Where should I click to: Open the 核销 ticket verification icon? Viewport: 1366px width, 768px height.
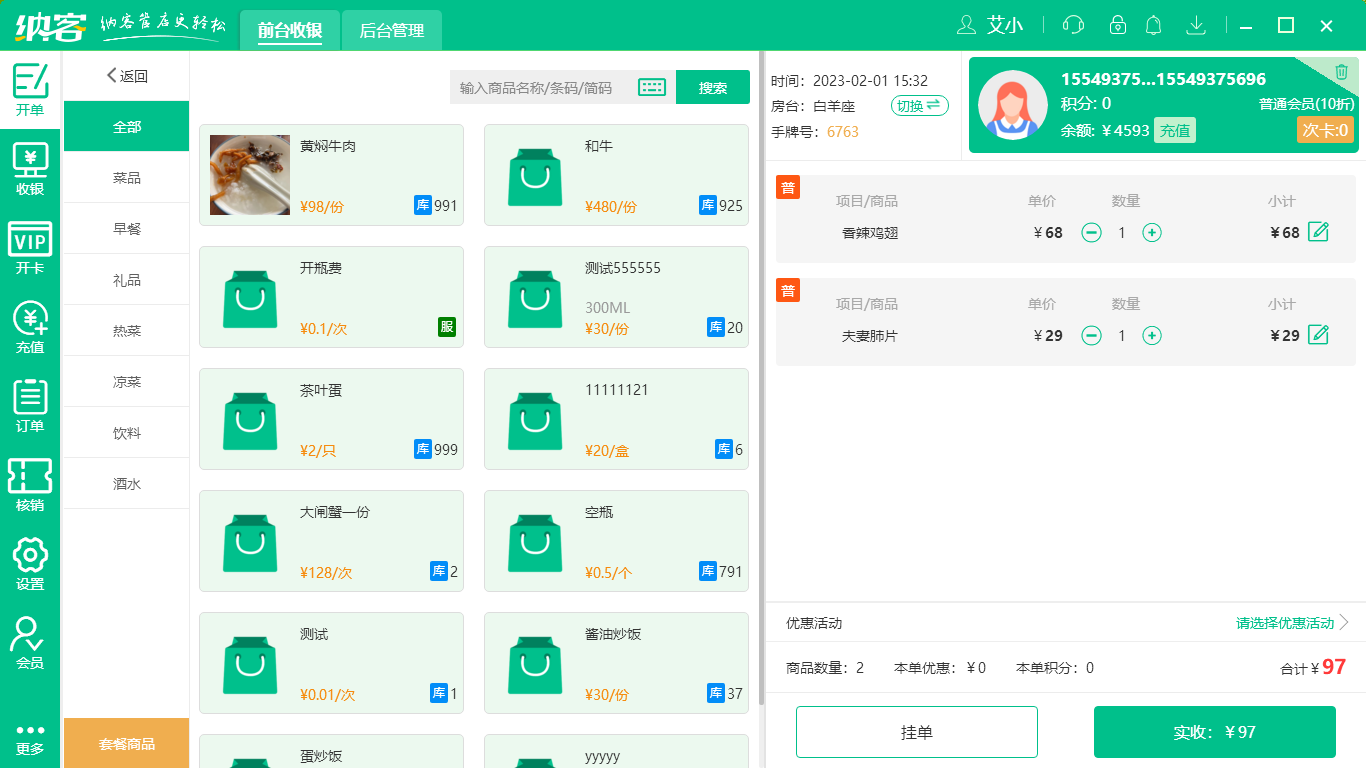[30, 486]
